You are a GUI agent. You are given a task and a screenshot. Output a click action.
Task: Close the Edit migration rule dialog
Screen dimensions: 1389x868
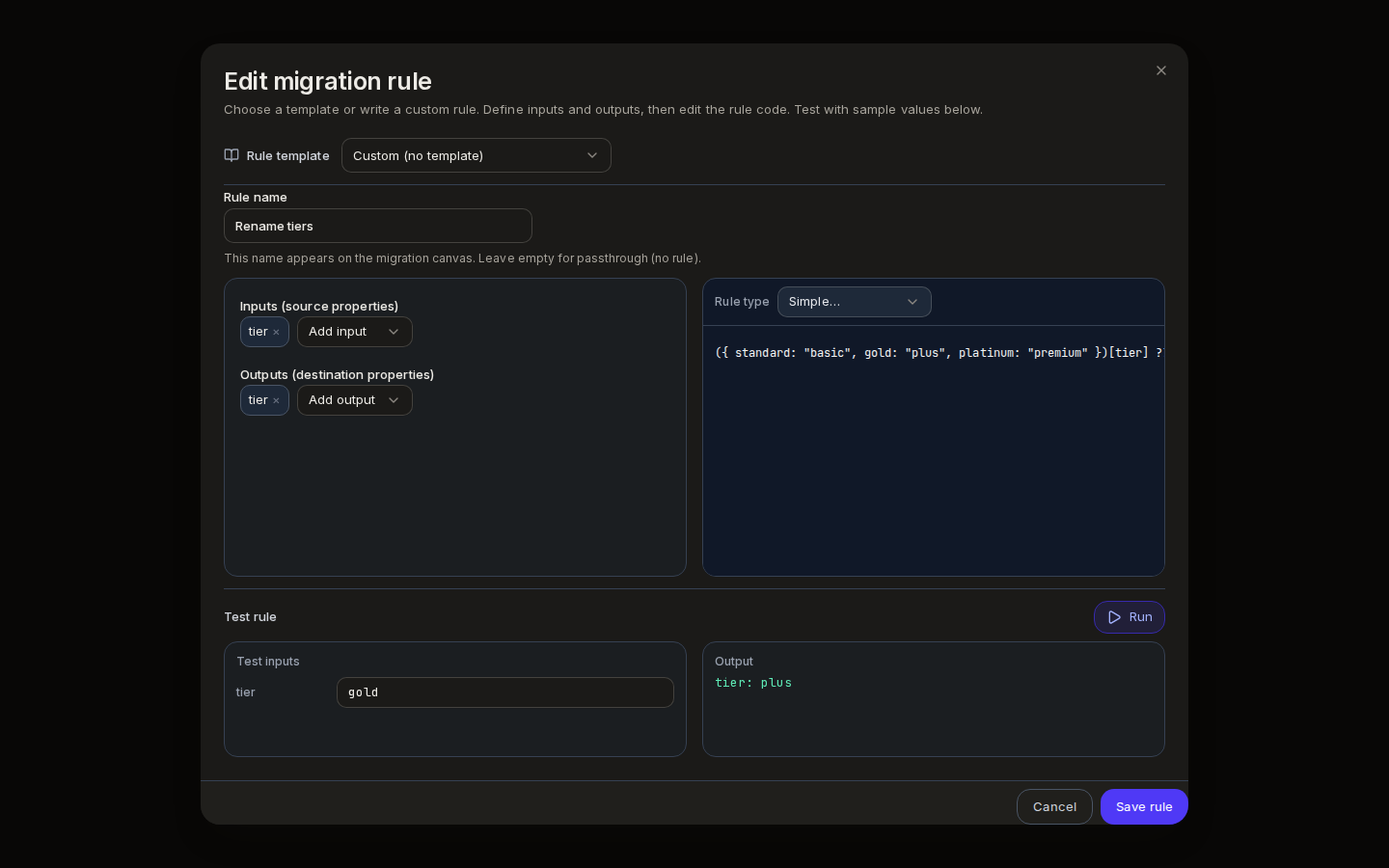coord(1161,70)
